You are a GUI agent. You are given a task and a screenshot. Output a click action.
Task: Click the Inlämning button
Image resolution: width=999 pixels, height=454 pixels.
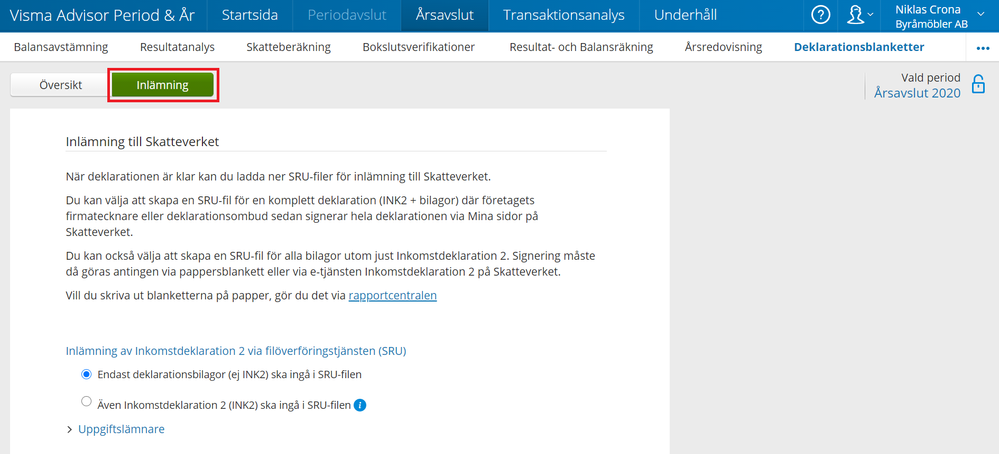tap(162, 85)
